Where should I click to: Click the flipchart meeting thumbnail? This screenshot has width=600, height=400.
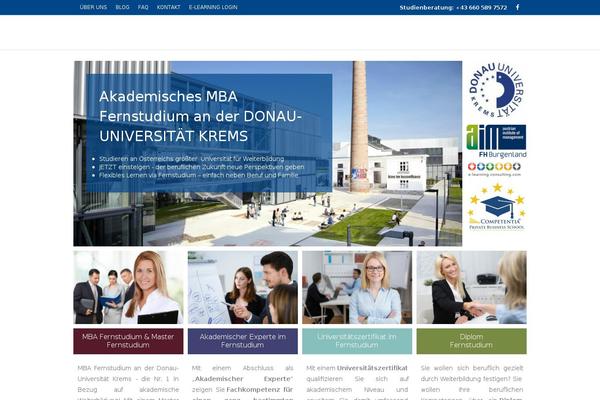(243, 287)
